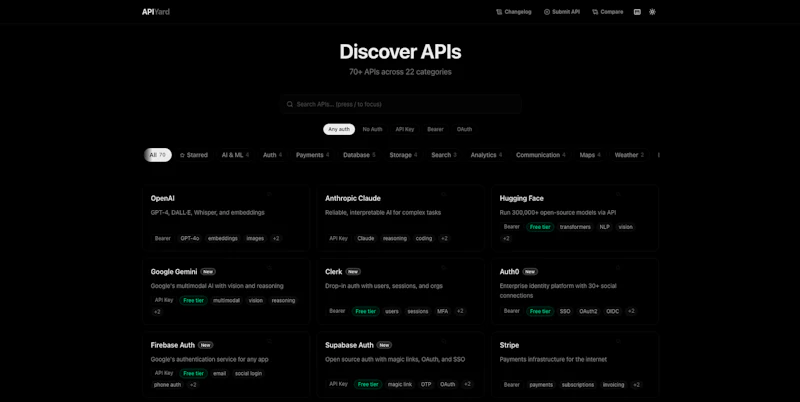Screen dimensions: 800x402
Task: Click the subscriptions tag on Stripe card
Action: tap(578, 385)
